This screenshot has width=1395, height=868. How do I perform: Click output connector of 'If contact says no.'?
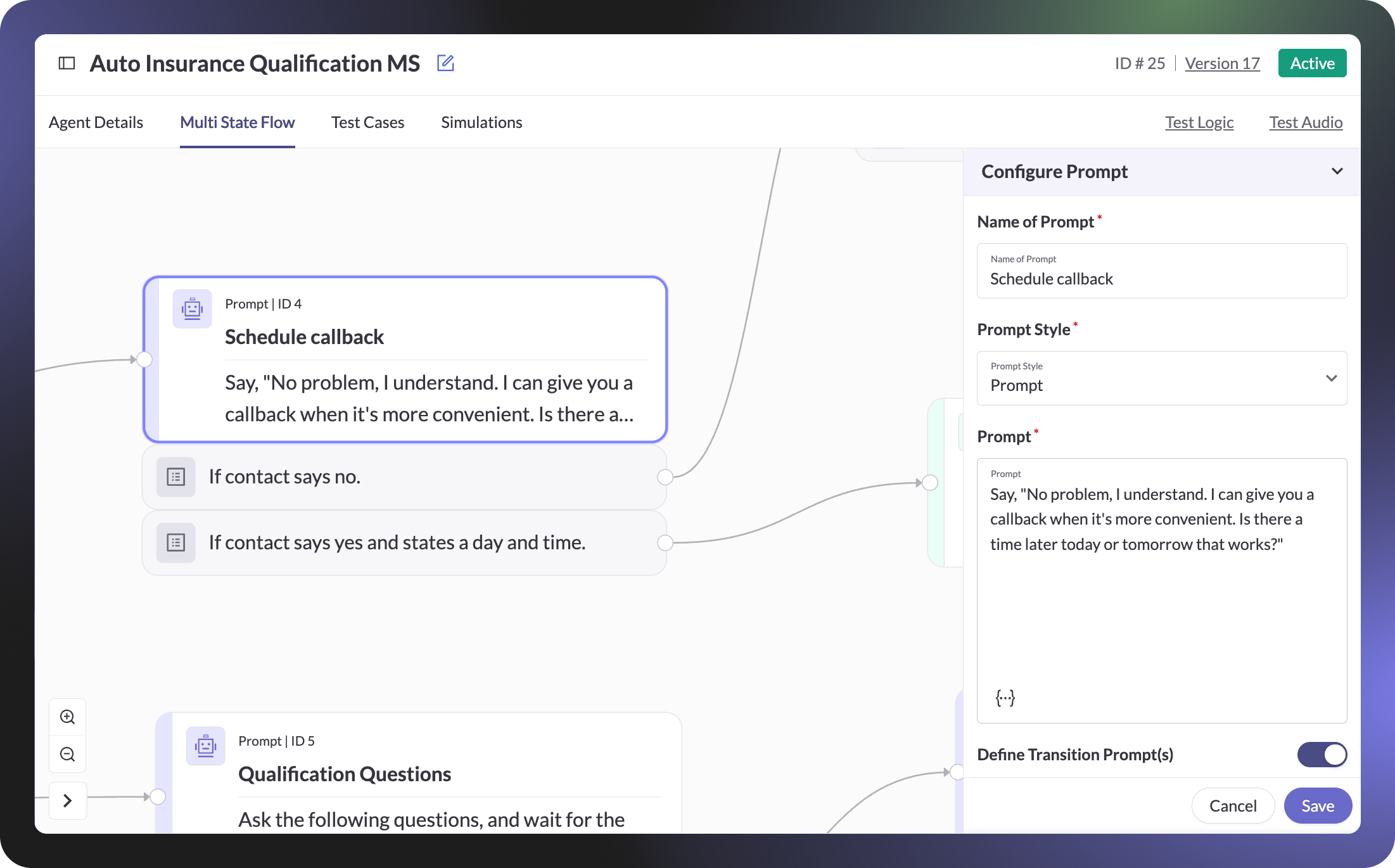665,477
